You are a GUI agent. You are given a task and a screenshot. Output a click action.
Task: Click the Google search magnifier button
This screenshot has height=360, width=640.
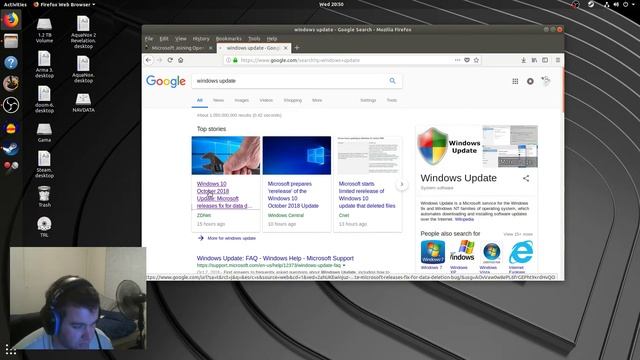click(x=392, y=81)
